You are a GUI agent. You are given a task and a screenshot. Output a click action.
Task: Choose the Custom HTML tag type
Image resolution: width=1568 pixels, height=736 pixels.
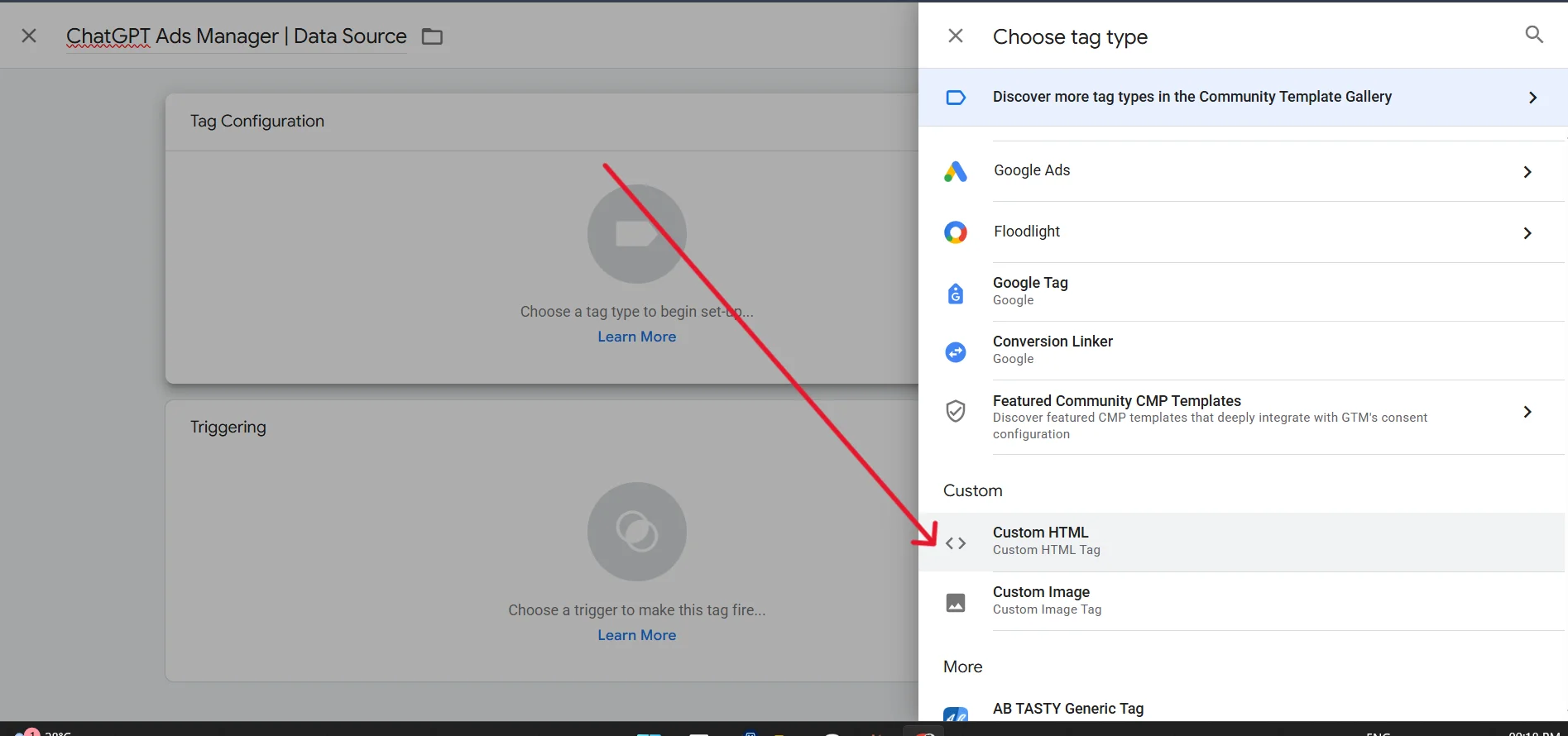[1241, 542]
